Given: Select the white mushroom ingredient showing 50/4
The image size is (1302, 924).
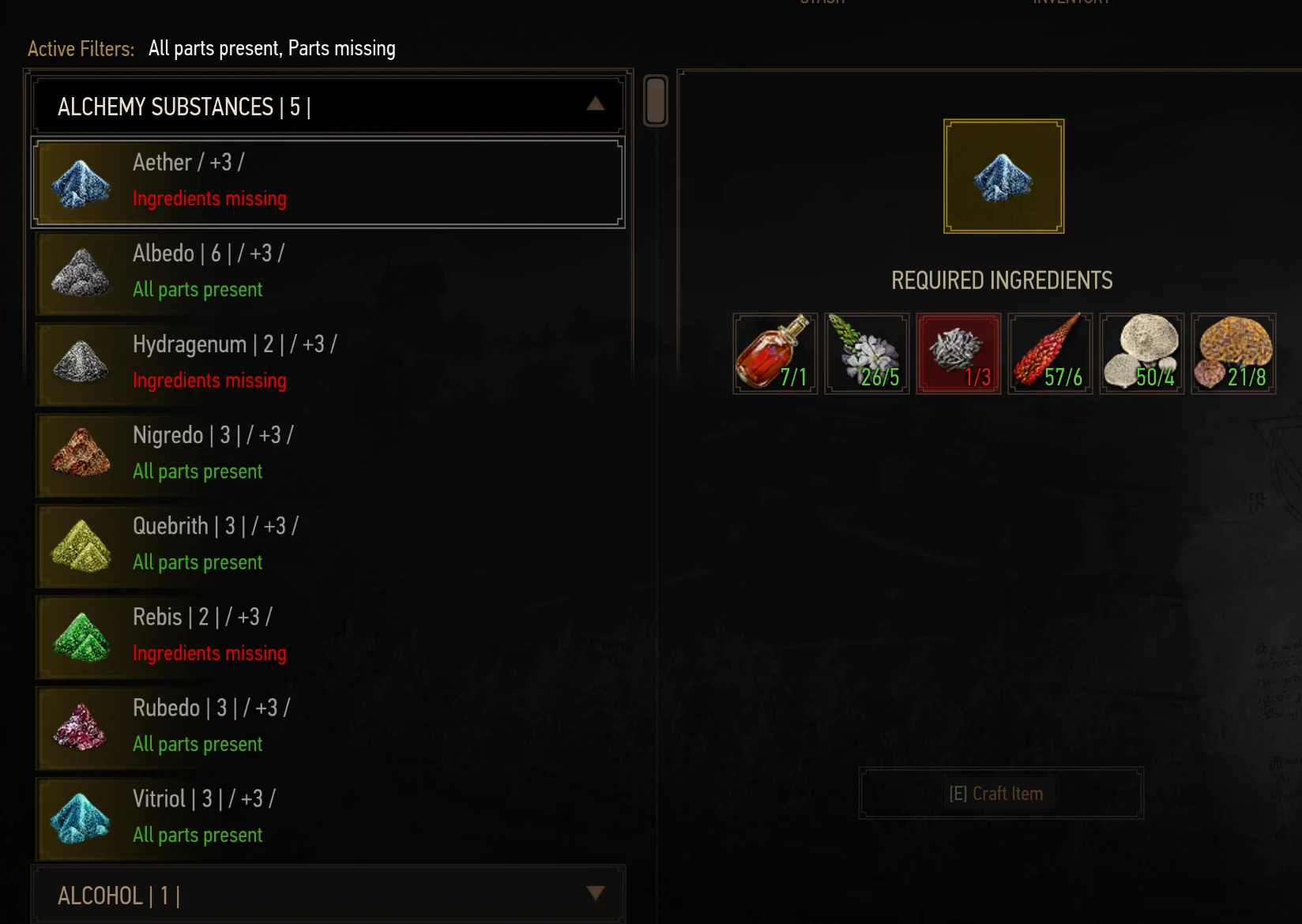Looking at the screenshot, I should tap(1142, 353).
